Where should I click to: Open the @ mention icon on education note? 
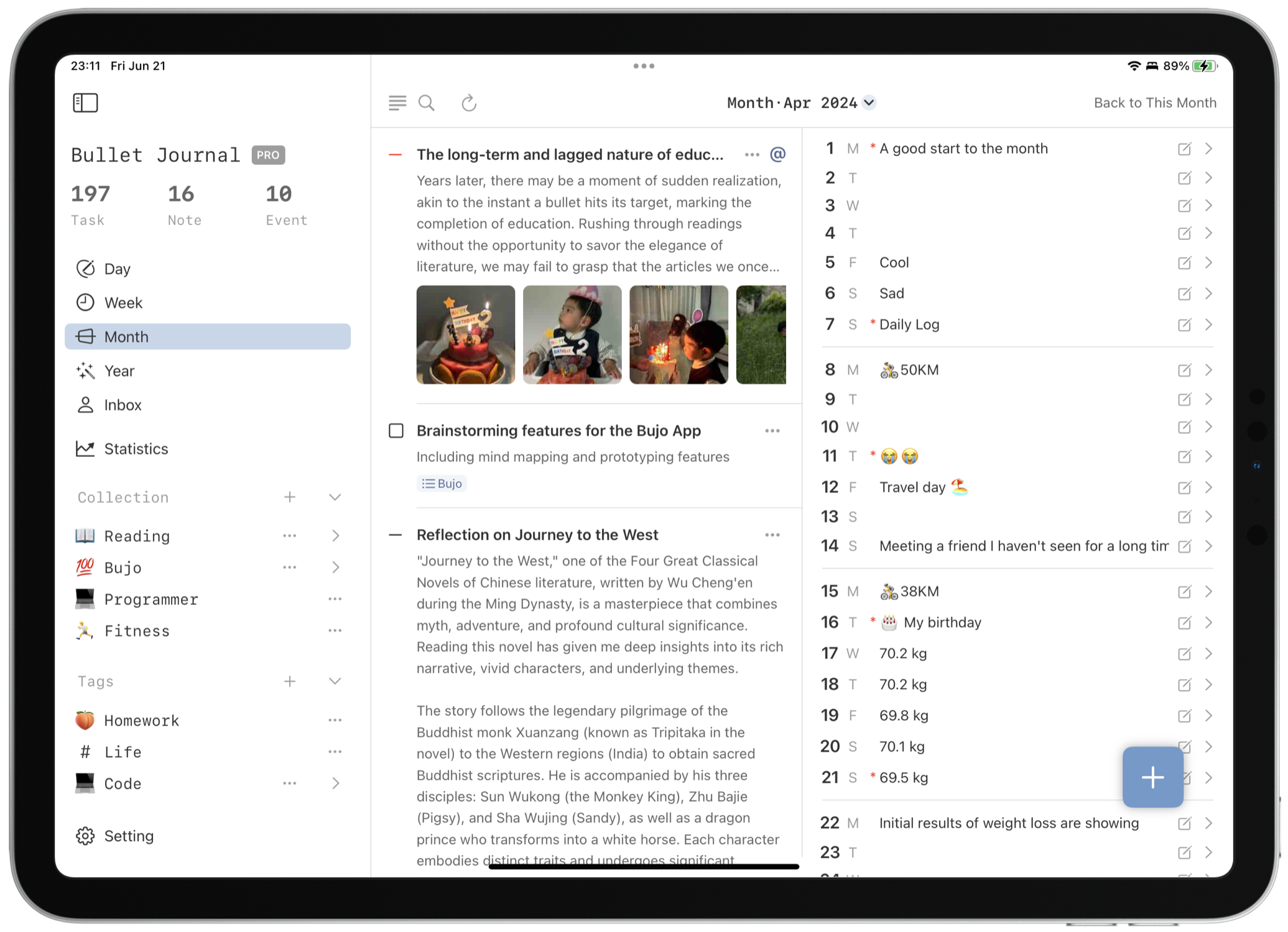777,154
